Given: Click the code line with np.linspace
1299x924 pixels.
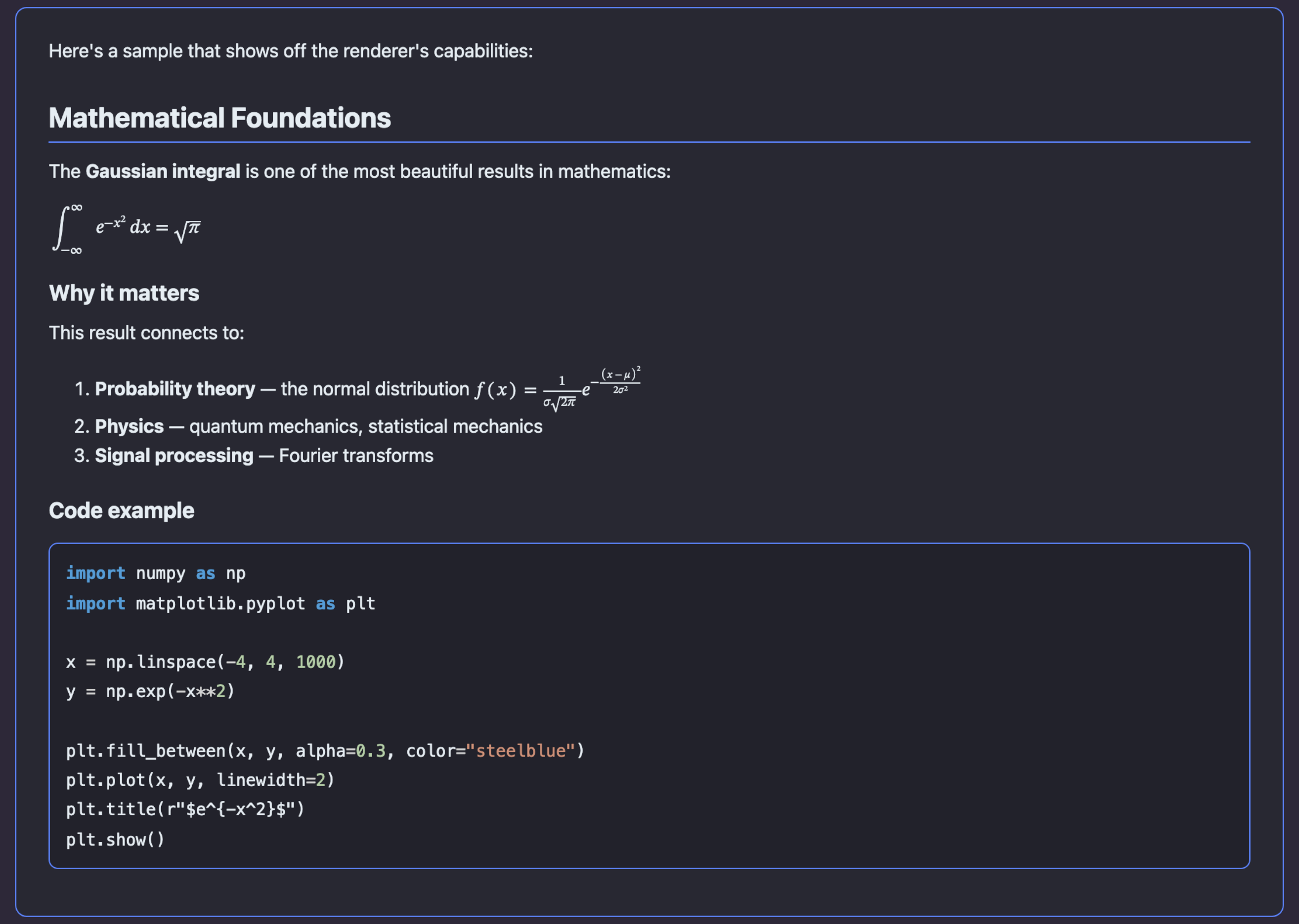Looking at the screenshot, I should 206,662.
